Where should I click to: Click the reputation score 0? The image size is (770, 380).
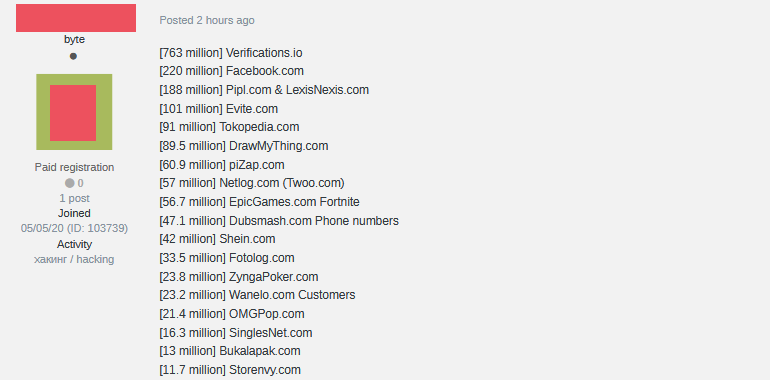(81, 184)
